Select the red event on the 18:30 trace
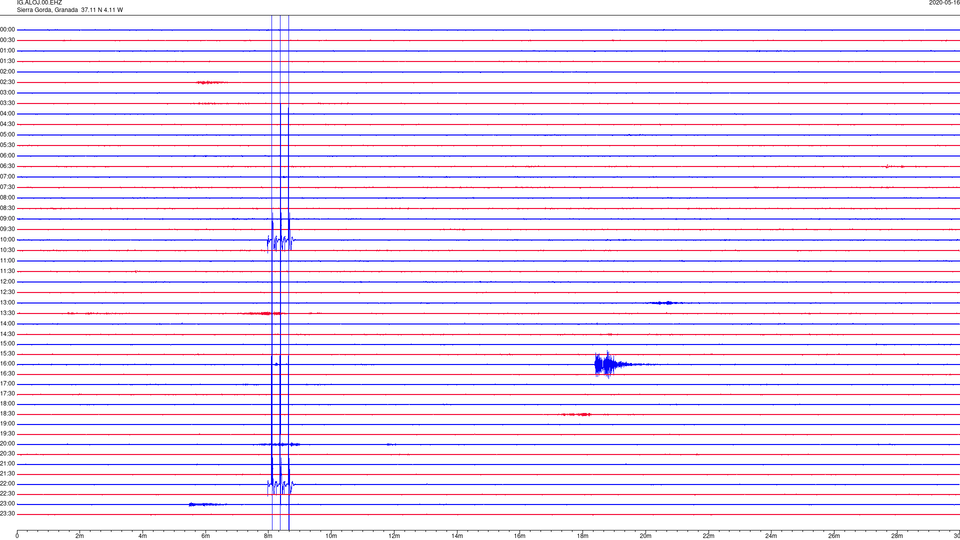The image size is (960, 540). [x=577, y=414]
